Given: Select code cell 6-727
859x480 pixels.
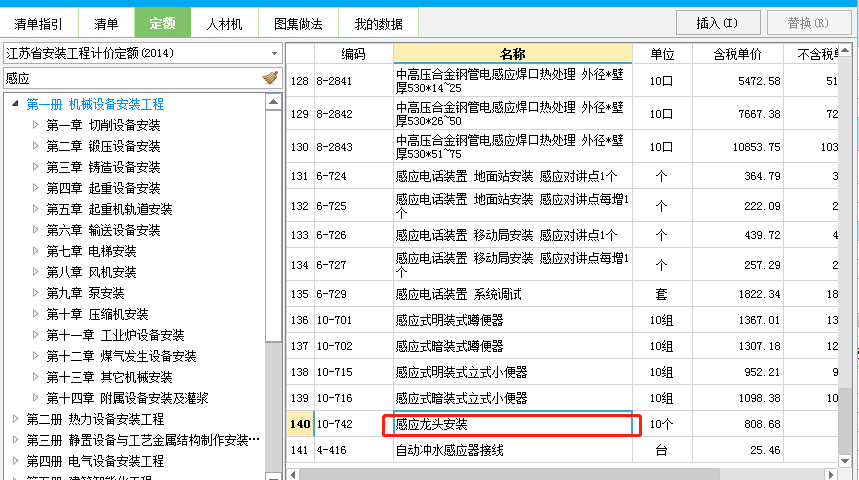Looking at the screenshot, I should pyautogui.click(x=353, y=265).
